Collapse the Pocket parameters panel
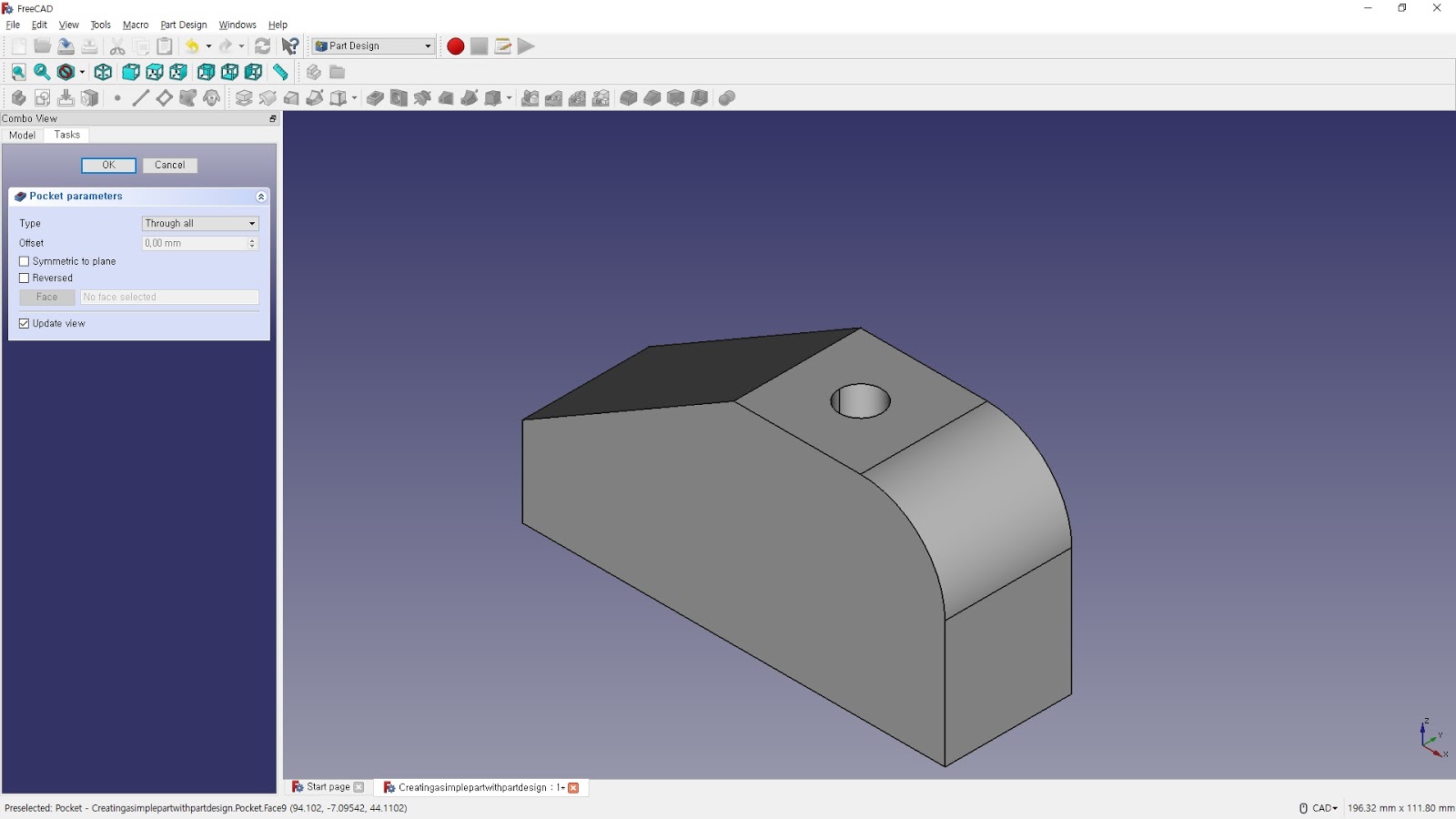Screen dimensions: 1456x819 (x=260, y=197)
